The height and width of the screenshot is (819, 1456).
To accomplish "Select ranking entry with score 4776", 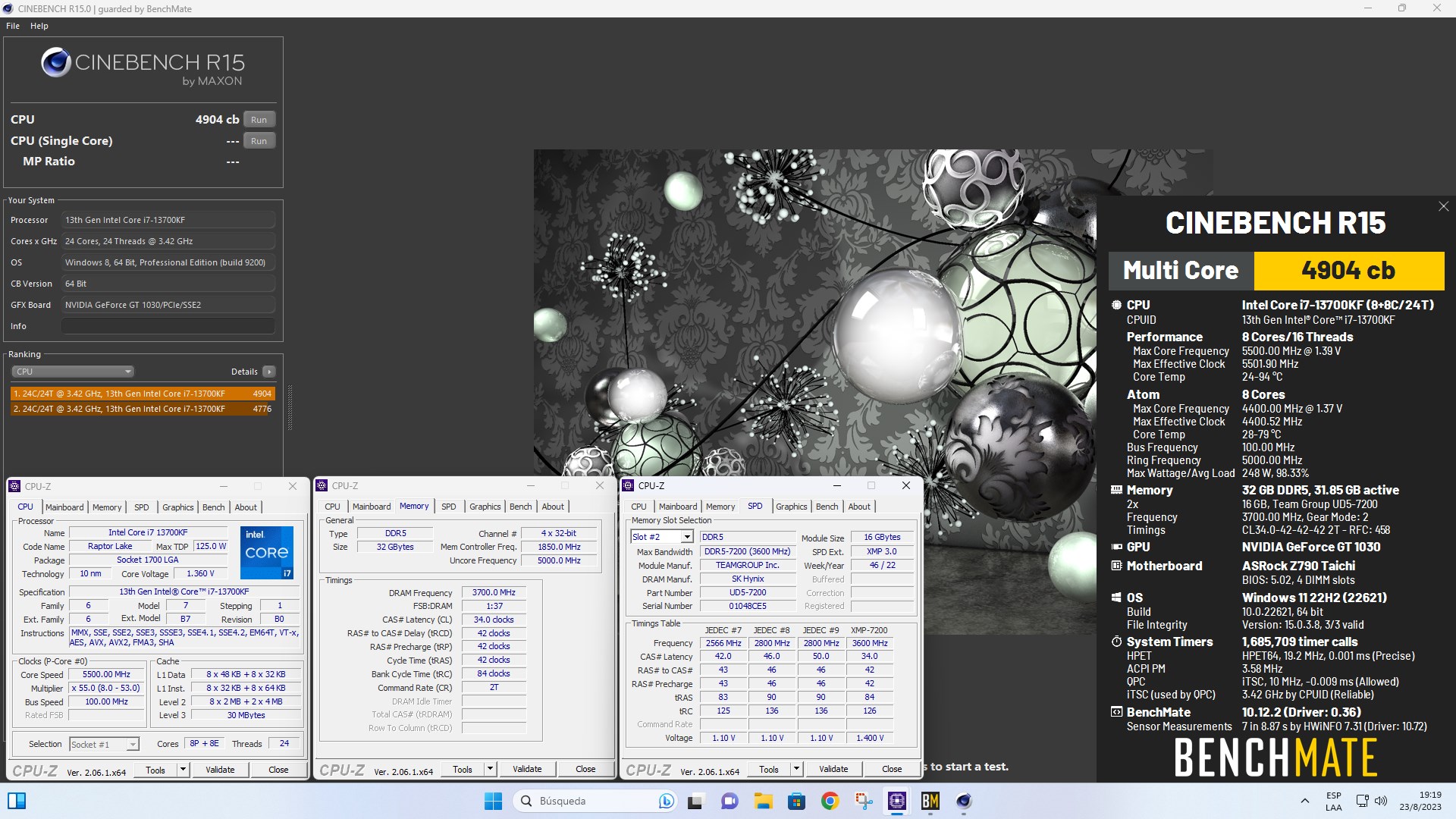I will coord(143,409).
